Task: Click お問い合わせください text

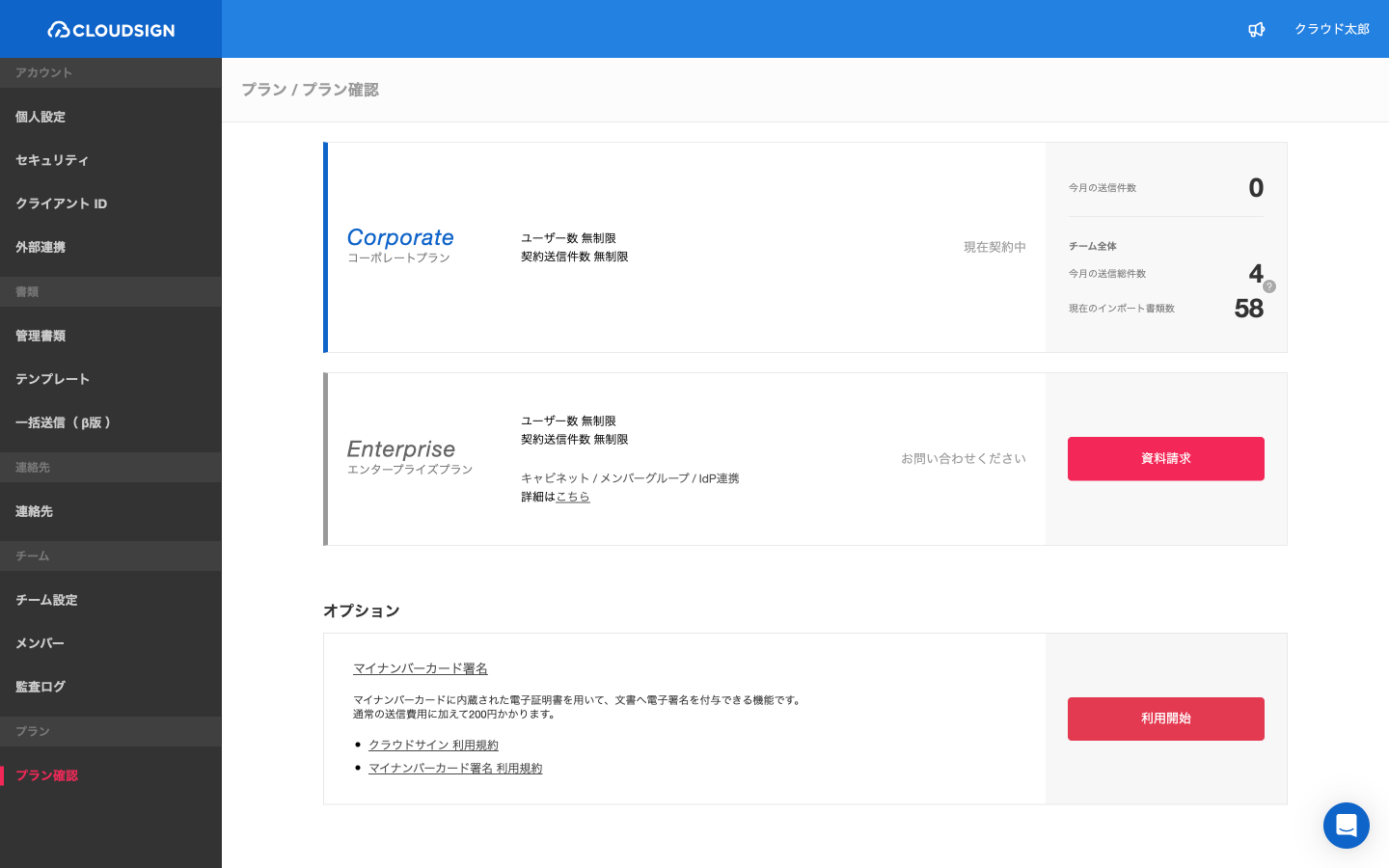Action: pyautogui.click(x=964, y=458)
